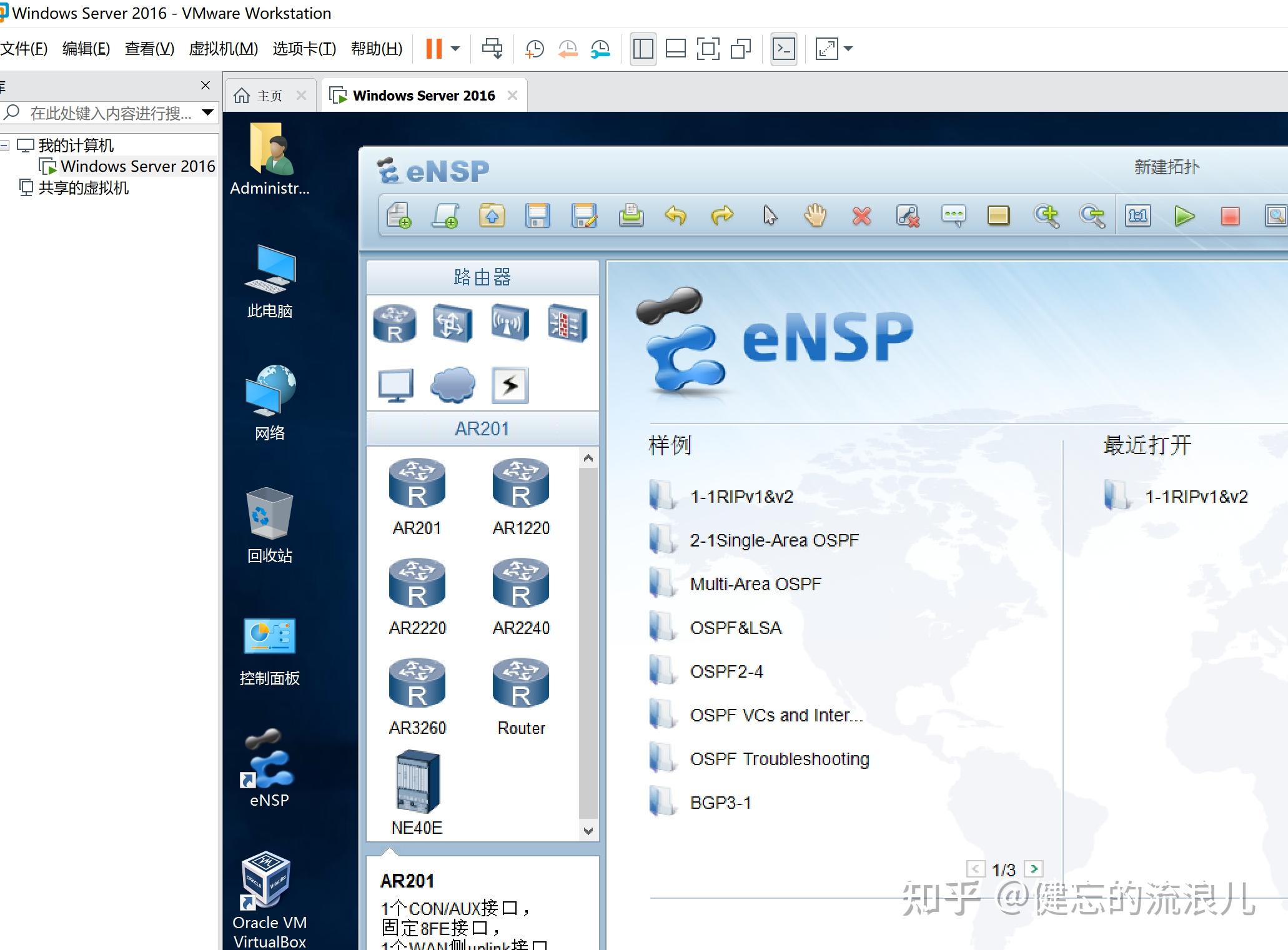Select the firewall device category icon
This screenshot has height=950, width=1288.
[x=567, y=323]
